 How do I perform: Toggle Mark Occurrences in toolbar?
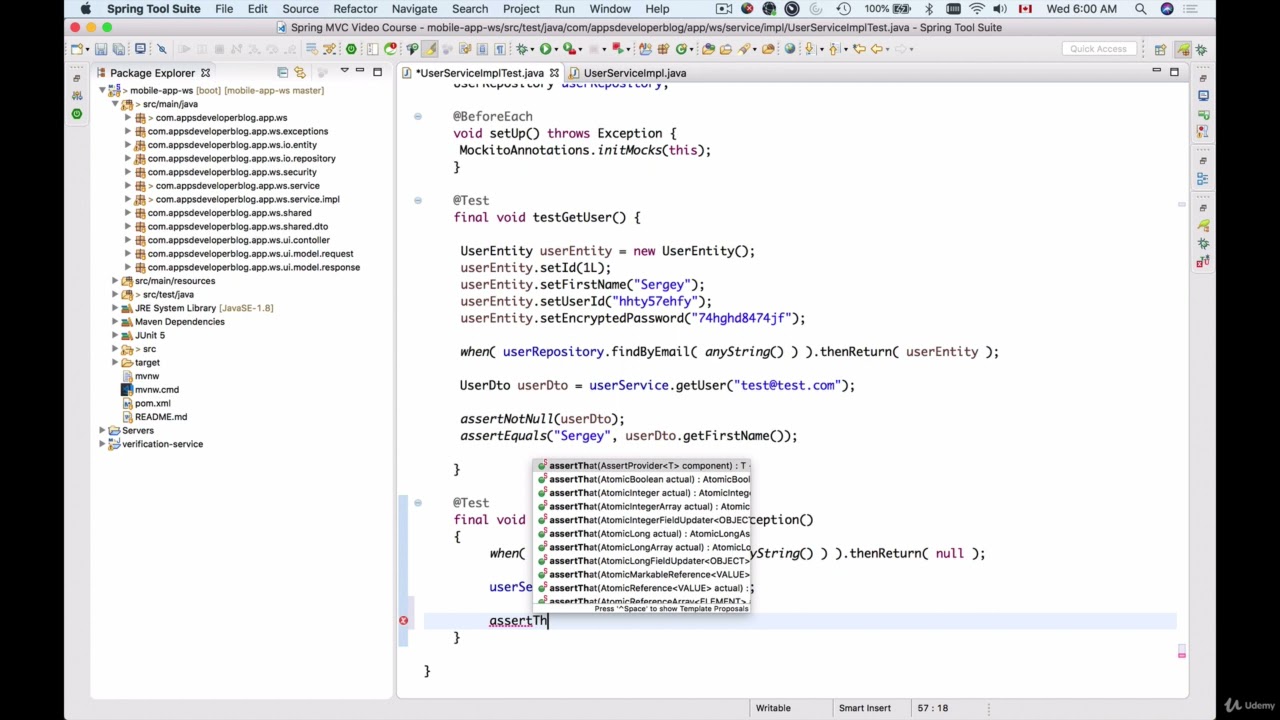click(x=430, y=48)
